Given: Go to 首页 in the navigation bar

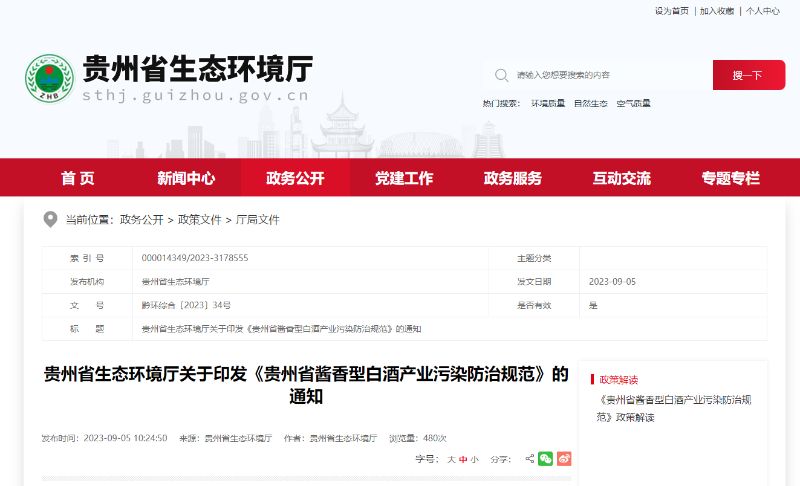Looking at the screenshot, I should (x=77, y=178).
